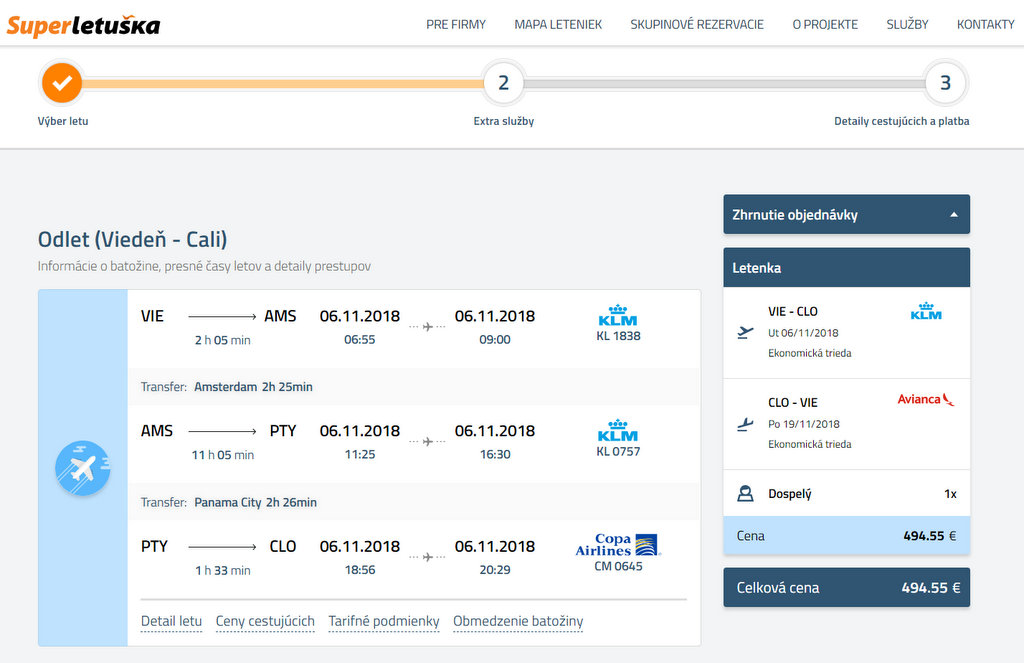Show Ceny cestujúcich details

[265, 621]
